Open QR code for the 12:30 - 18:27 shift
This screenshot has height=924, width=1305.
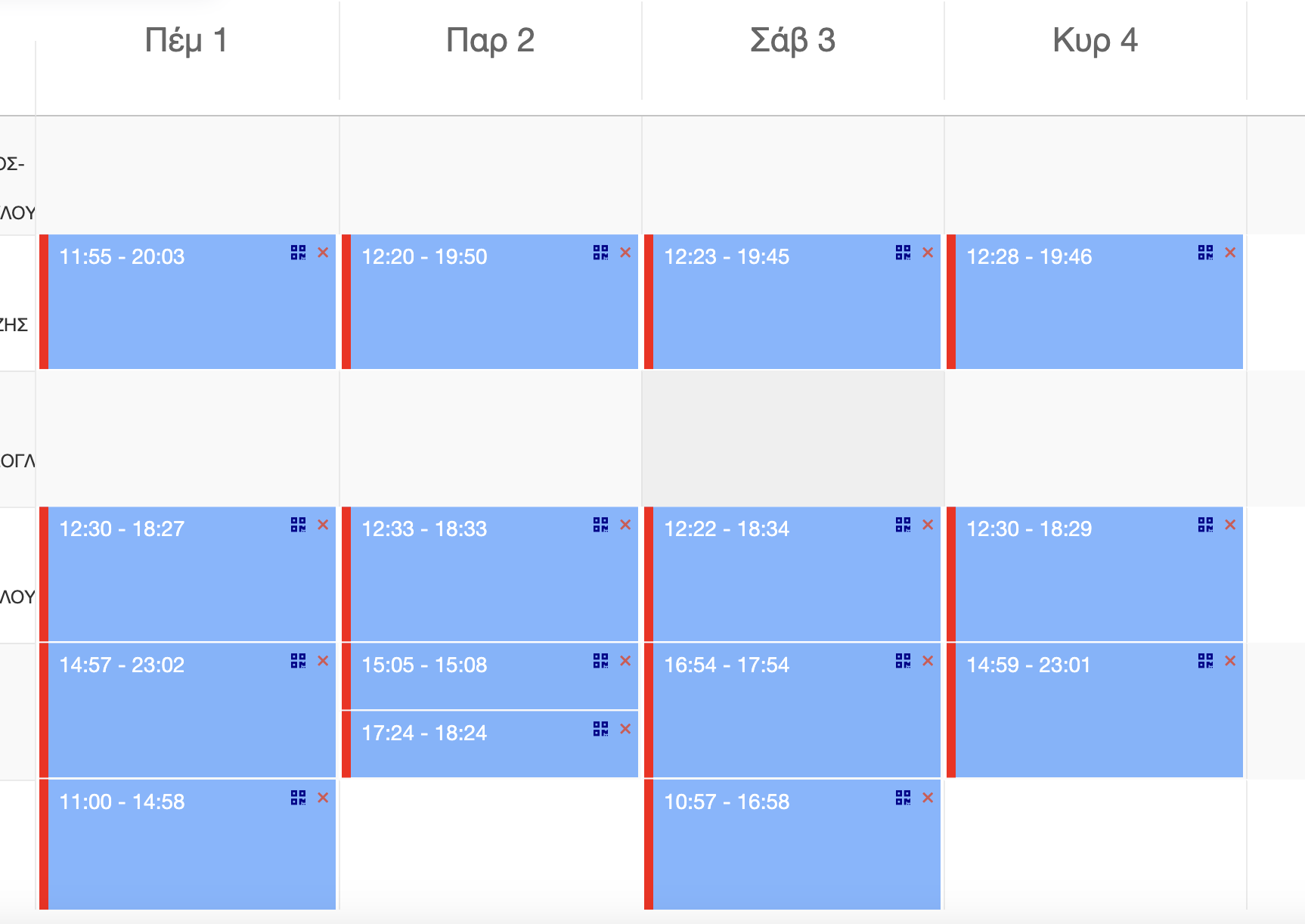298,525
